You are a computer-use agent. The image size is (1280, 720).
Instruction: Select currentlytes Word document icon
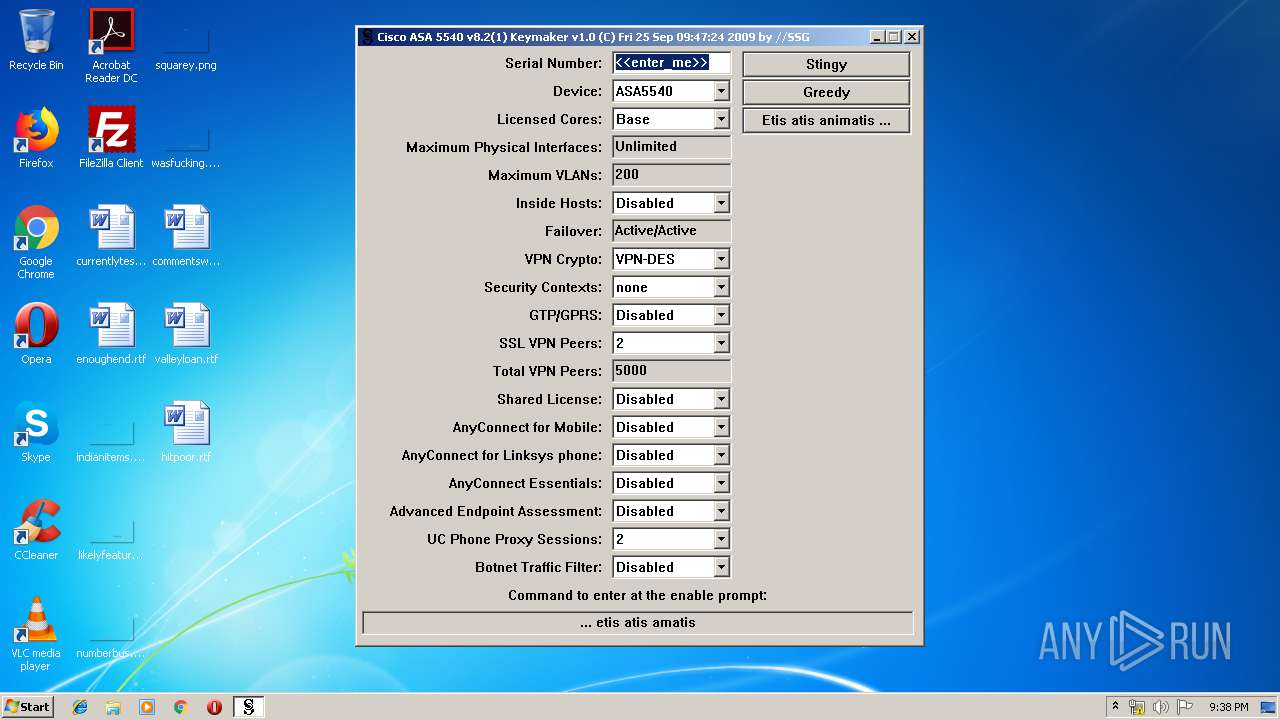pyautogui.click(x=111, y=236)
